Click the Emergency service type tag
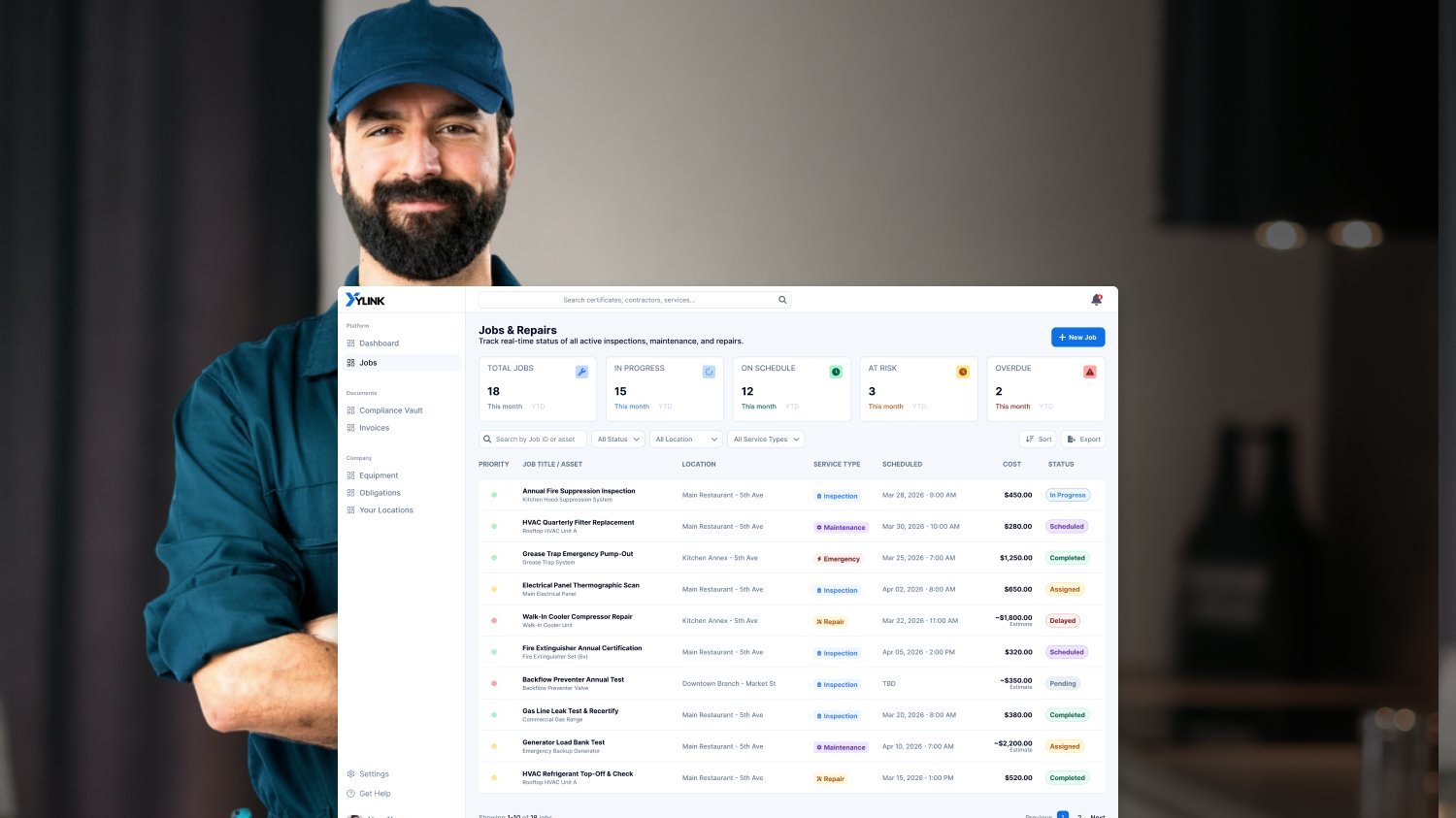 [x=839, y=559]
